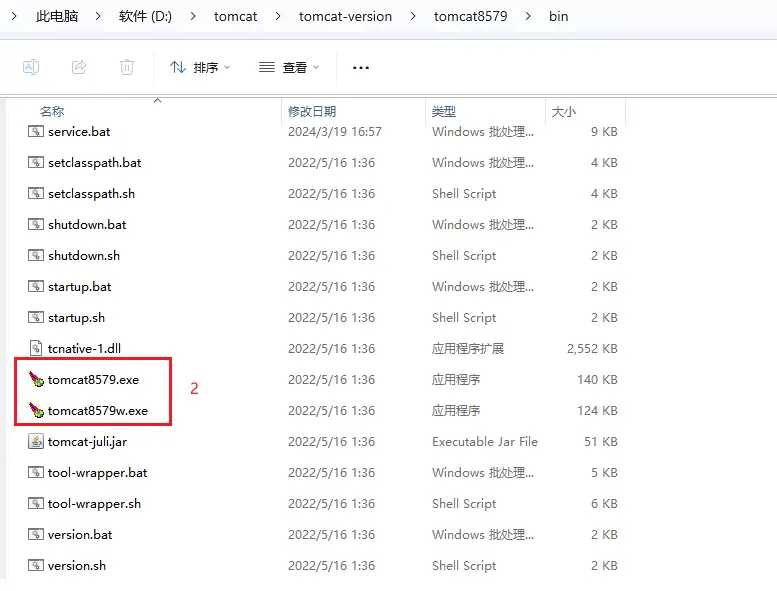Select the file name tool-wrapper.sh
This screenshot has width=777, height=591.
(94, 503)
